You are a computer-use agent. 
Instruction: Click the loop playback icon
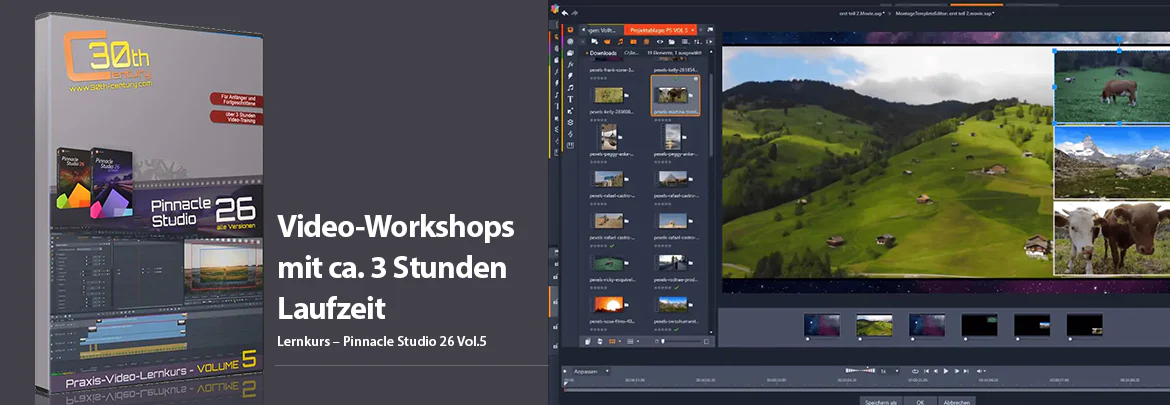(916, 371)
